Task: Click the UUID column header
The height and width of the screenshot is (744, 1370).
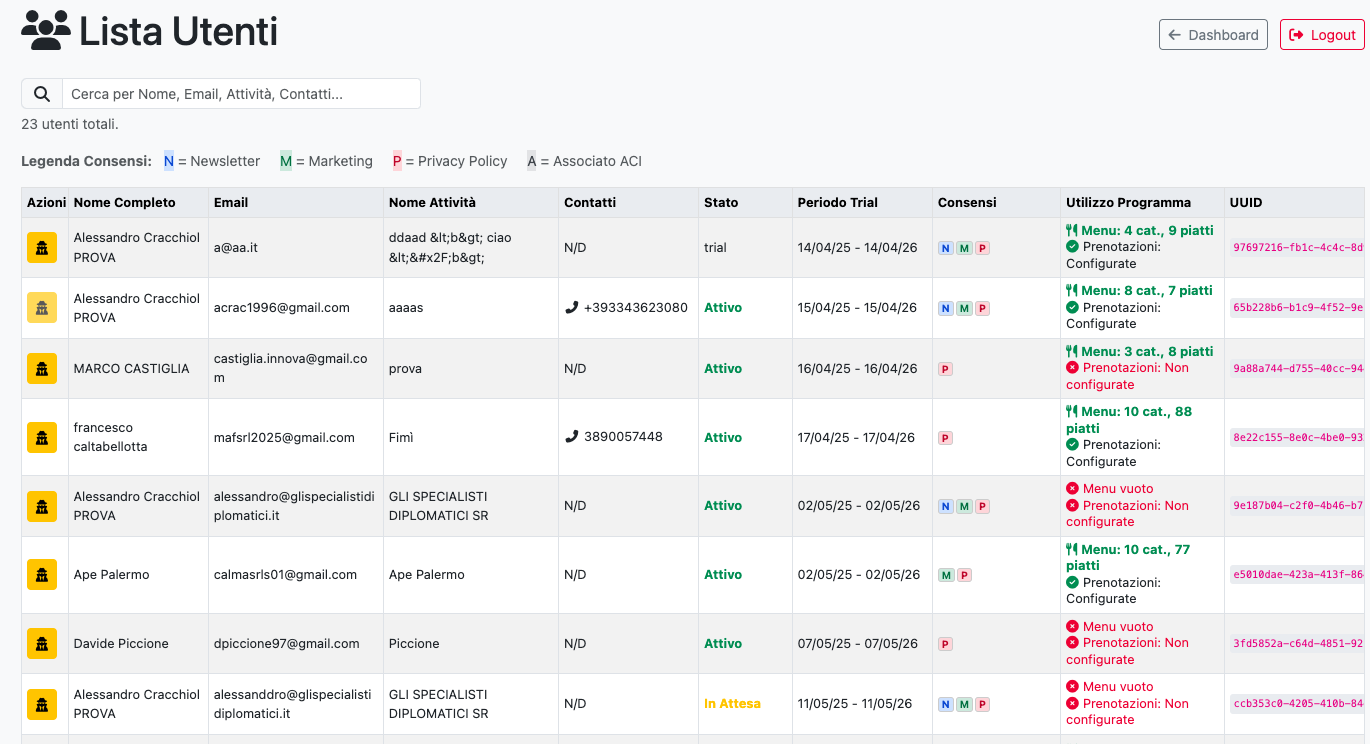Action: coord(1295,202)
